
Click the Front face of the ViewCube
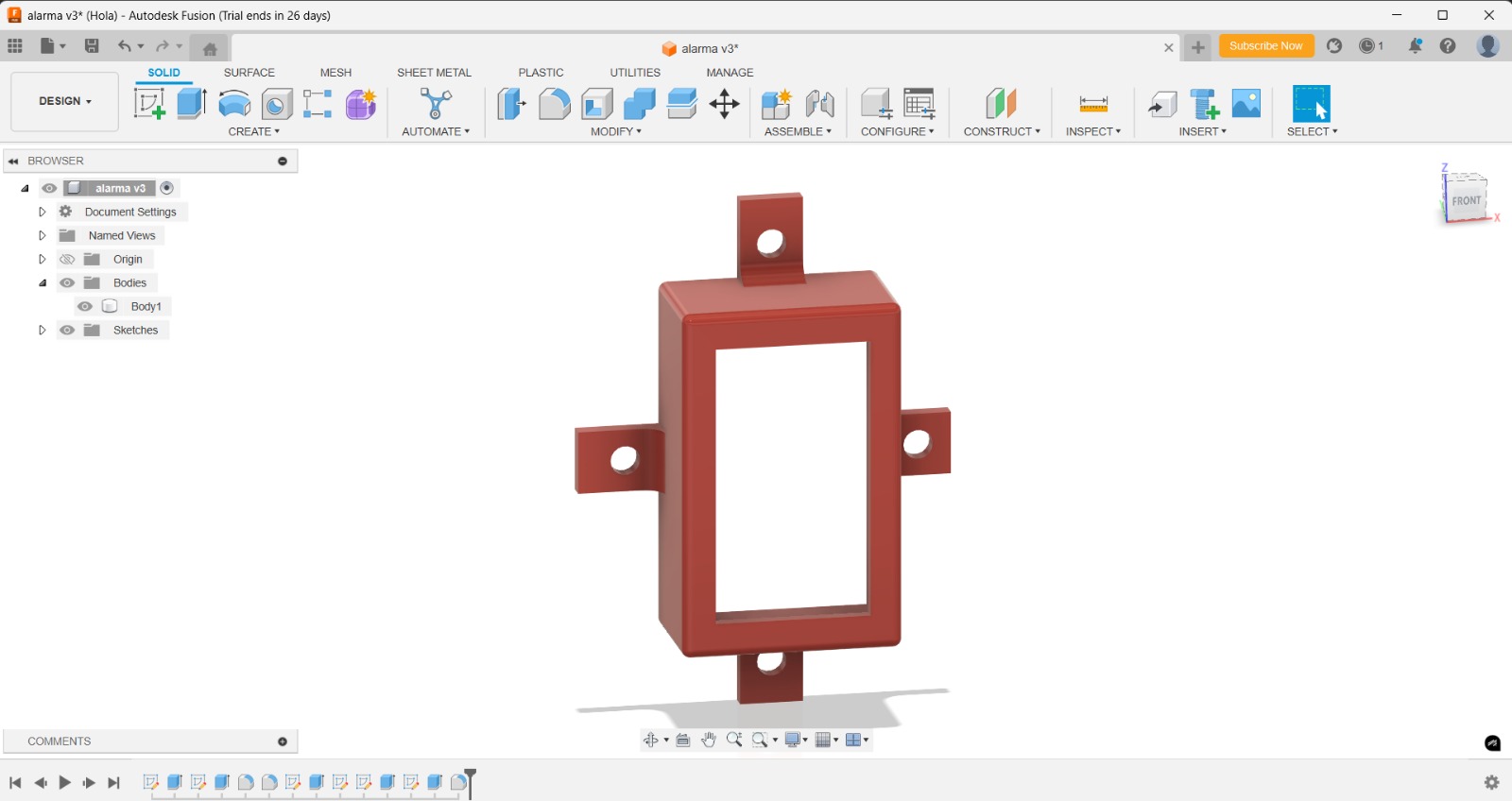click(1466, 201)
